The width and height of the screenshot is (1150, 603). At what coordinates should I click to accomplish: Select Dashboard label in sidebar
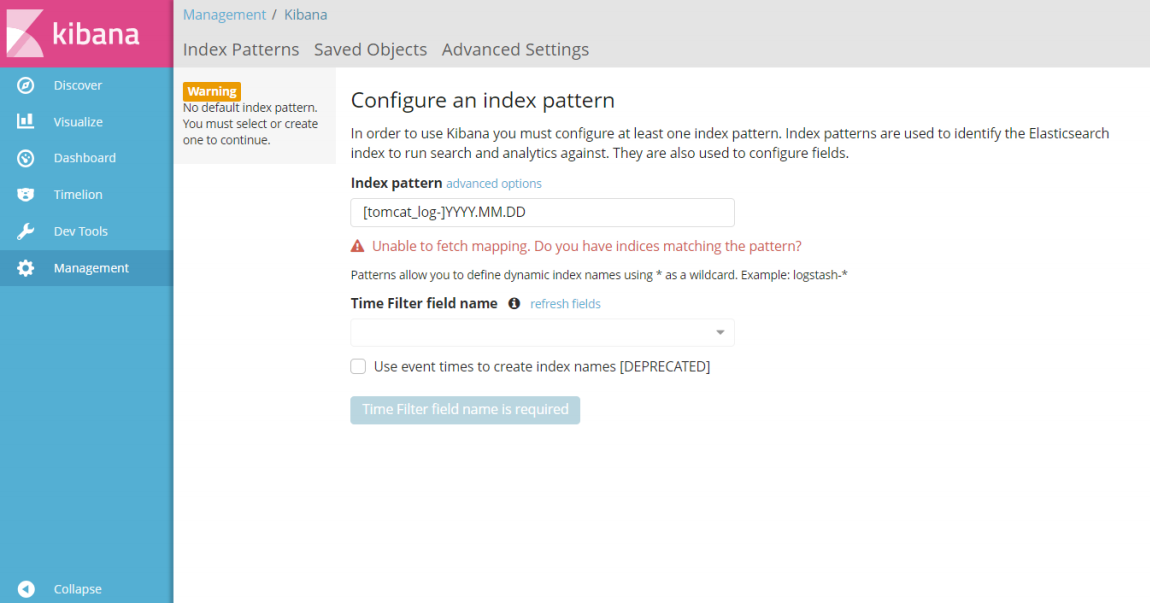coord(84,158)
